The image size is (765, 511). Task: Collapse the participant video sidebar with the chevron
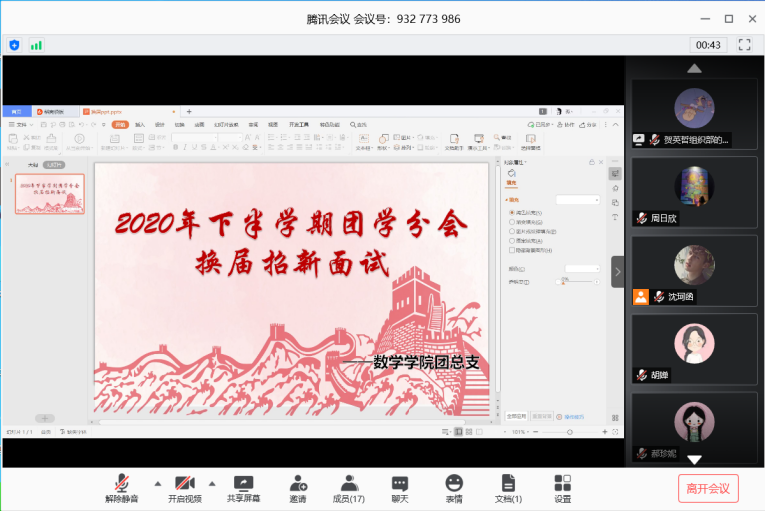[x=618, y=271]
